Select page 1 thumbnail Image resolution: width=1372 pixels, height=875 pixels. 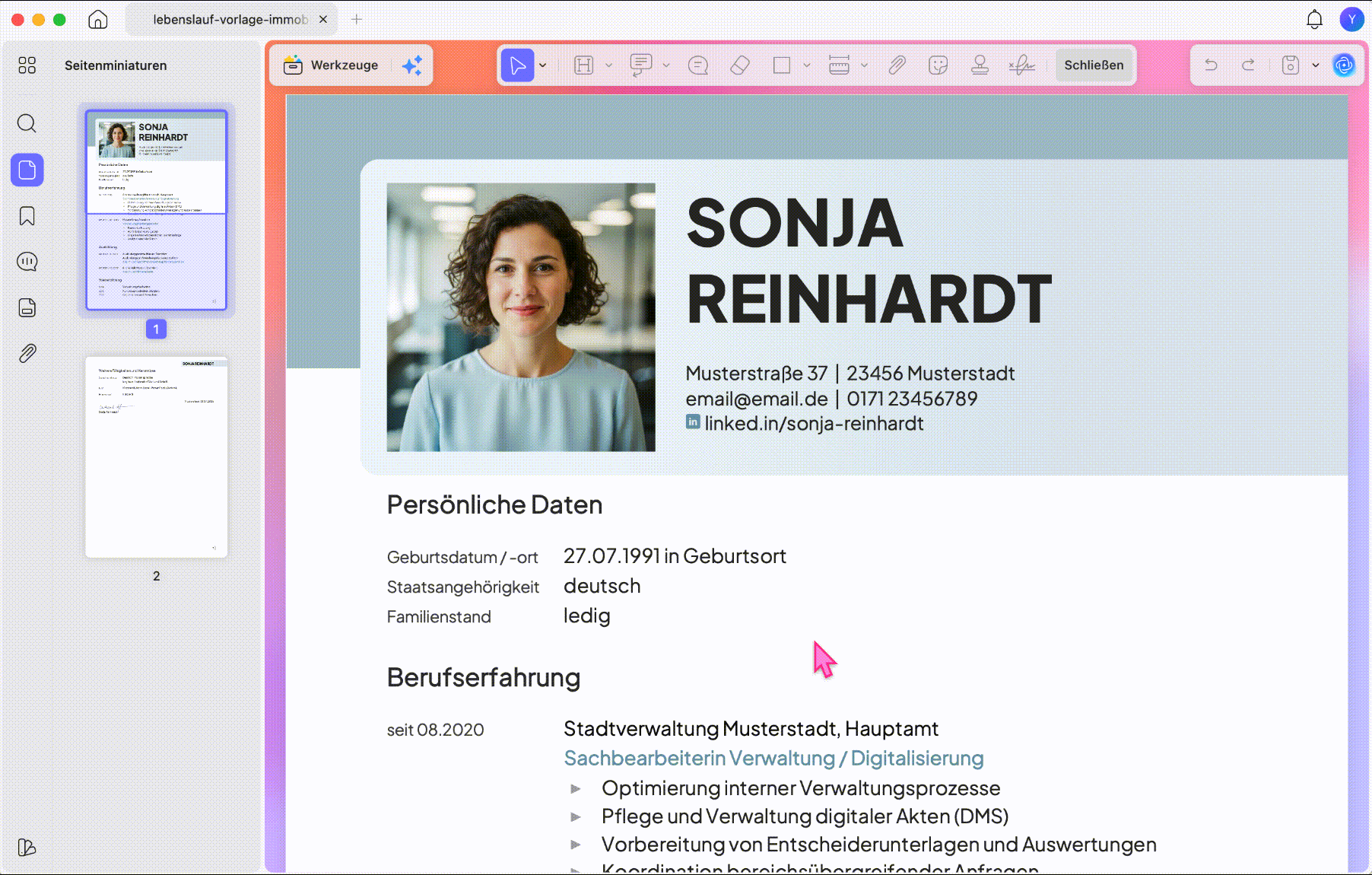pos(156,210)
